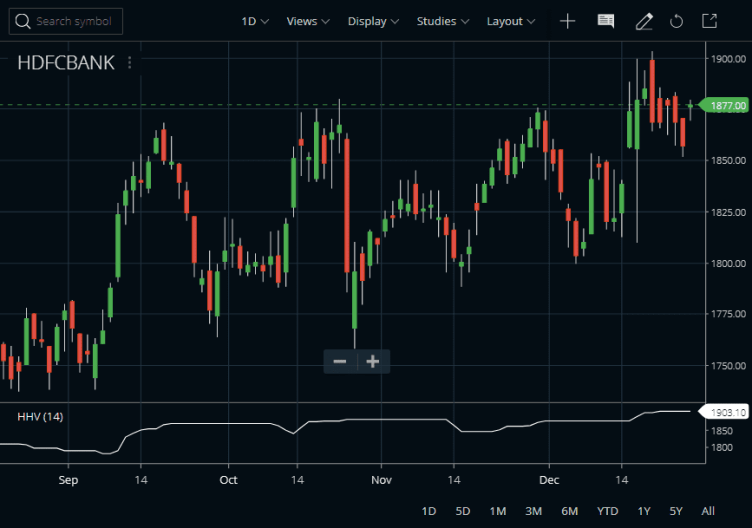This screenshot has height=528, width=752.
Task: Open the 1D interval dropdown
Action: click(x=255, y=21)
